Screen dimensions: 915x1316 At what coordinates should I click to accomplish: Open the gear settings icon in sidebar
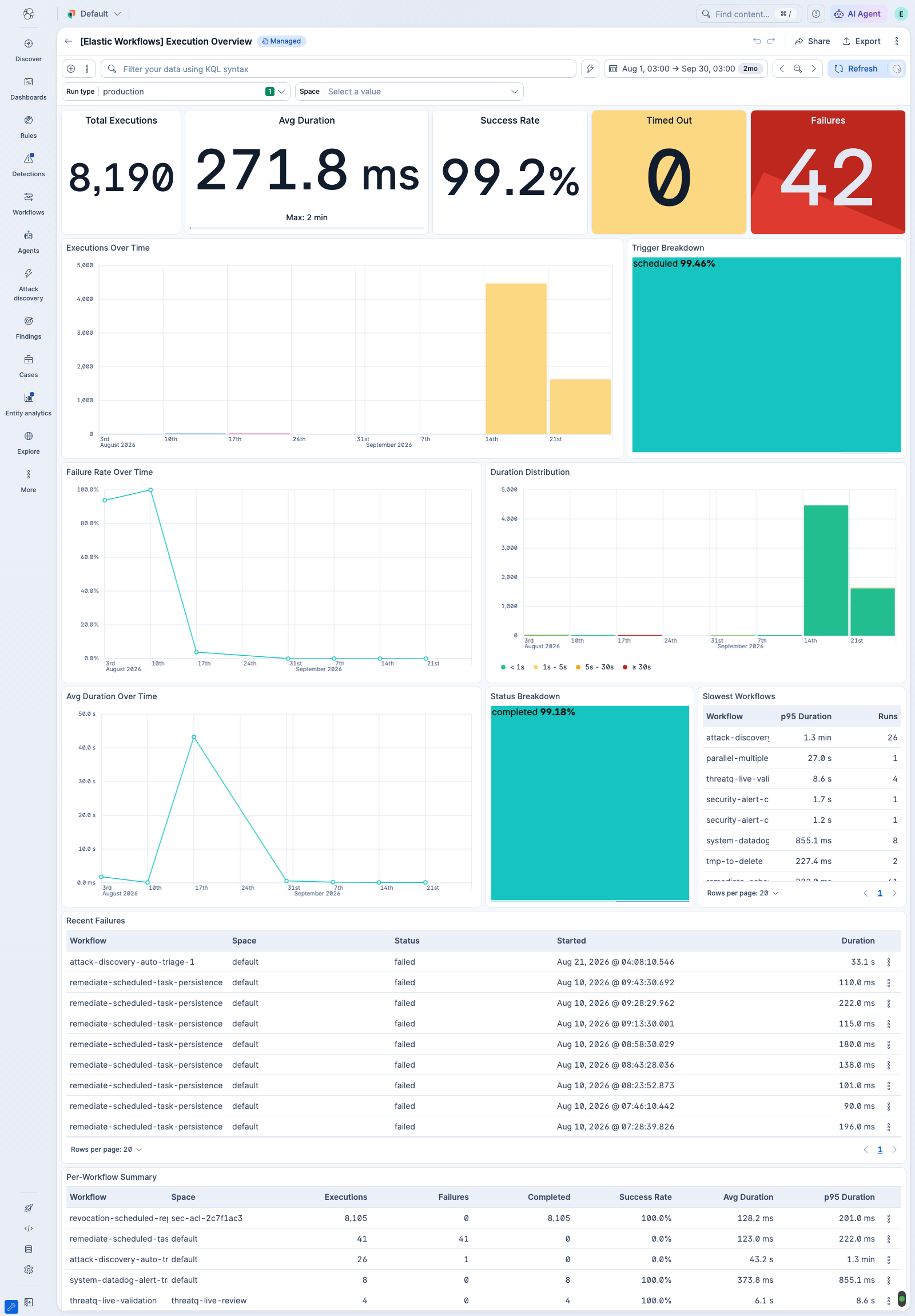click(28, 1270)
